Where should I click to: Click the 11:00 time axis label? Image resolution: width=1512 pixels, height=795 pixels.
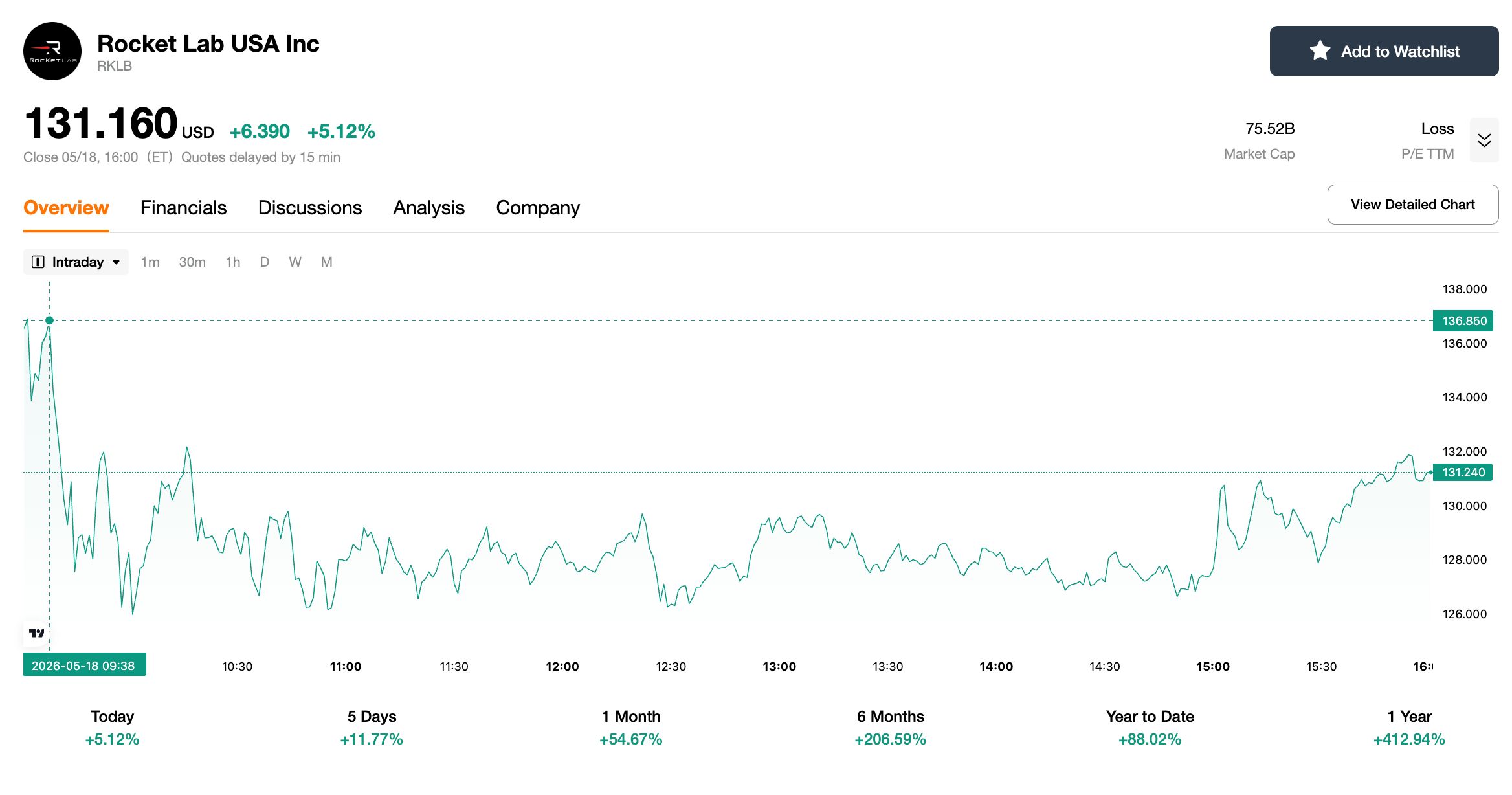346,666
